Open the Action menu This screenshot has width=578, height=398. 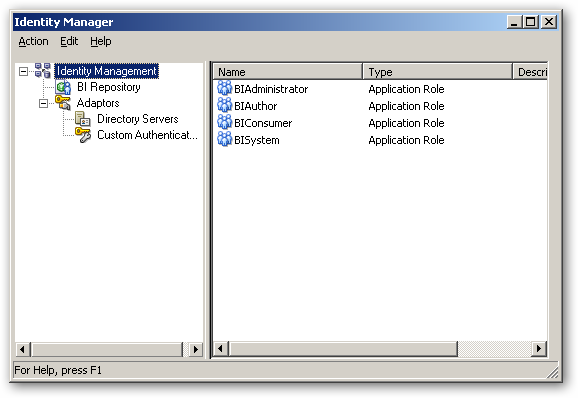[33, 41]
